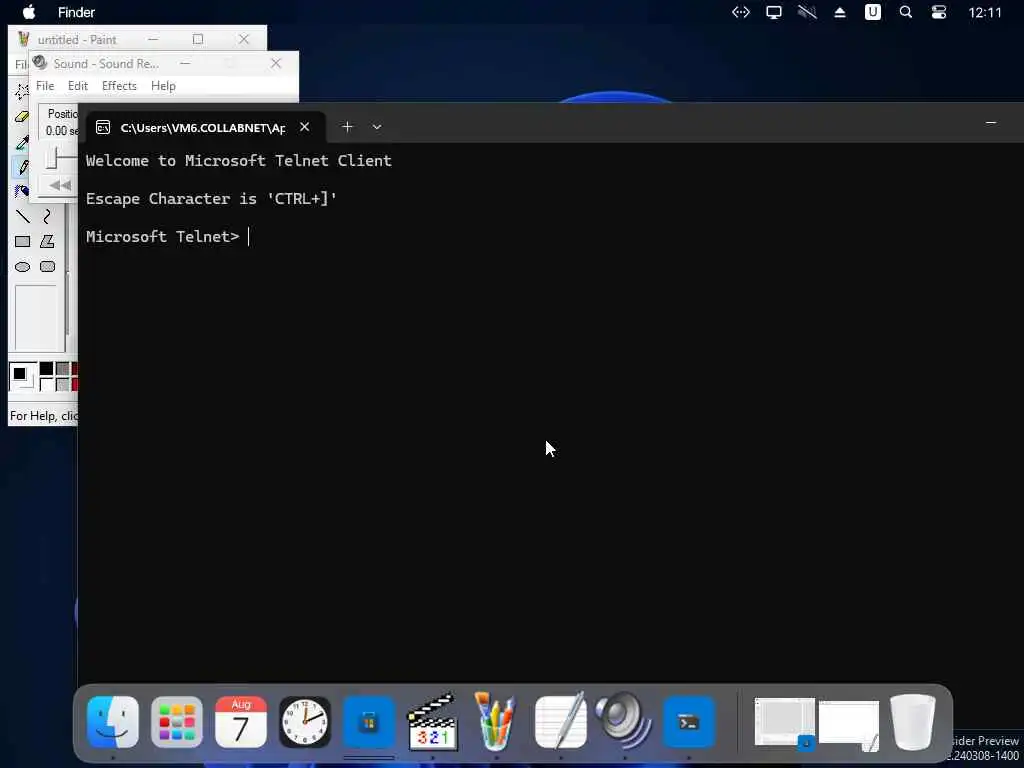Screen dimensions: 1024x768
Task: Click the black color swatch in Paint palette
Action: 46,369
